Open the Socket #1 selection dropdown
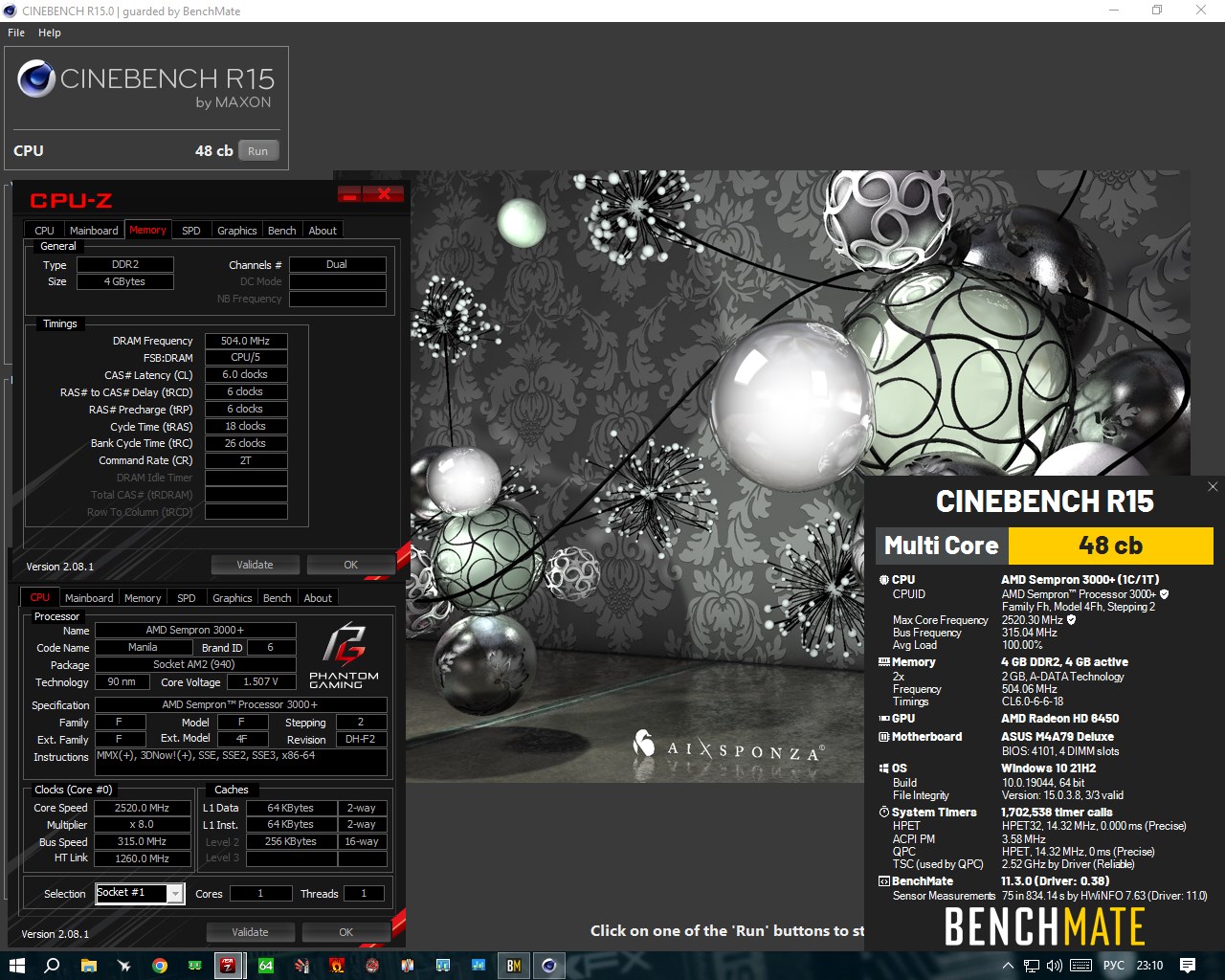 (140, 893)
